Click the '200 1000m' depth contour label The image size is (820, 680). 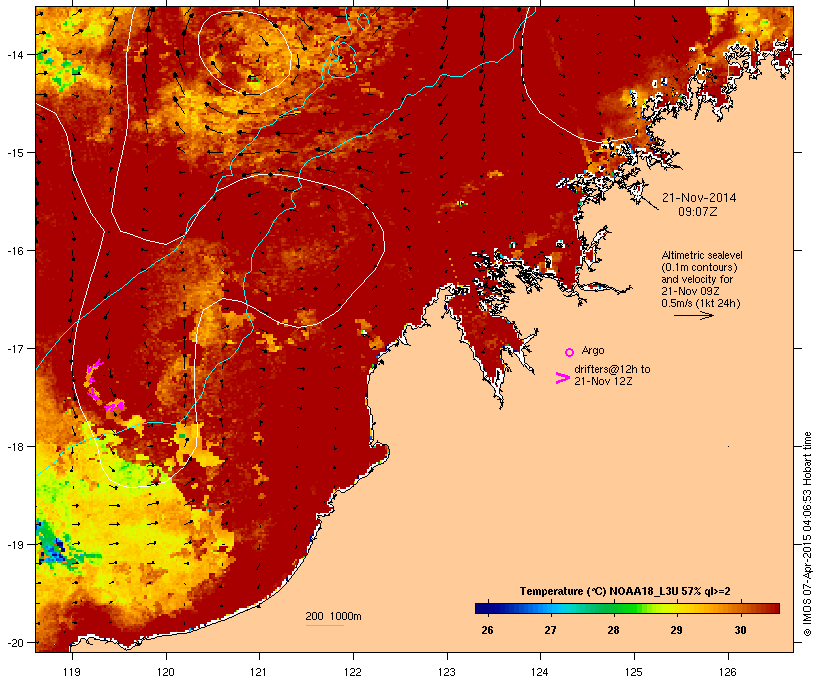[333, 616]
